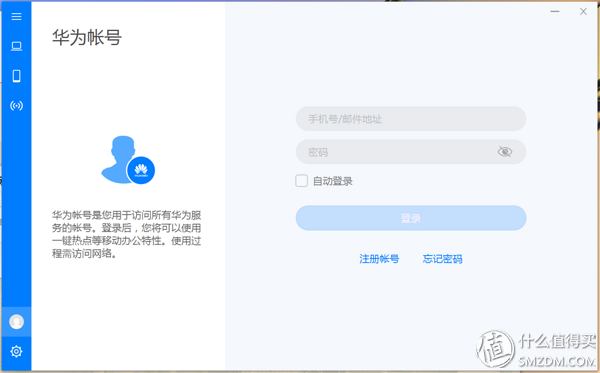Open the hotspot signal icon in sidebar
600x373 pixels.
click(x=16, y=106)
